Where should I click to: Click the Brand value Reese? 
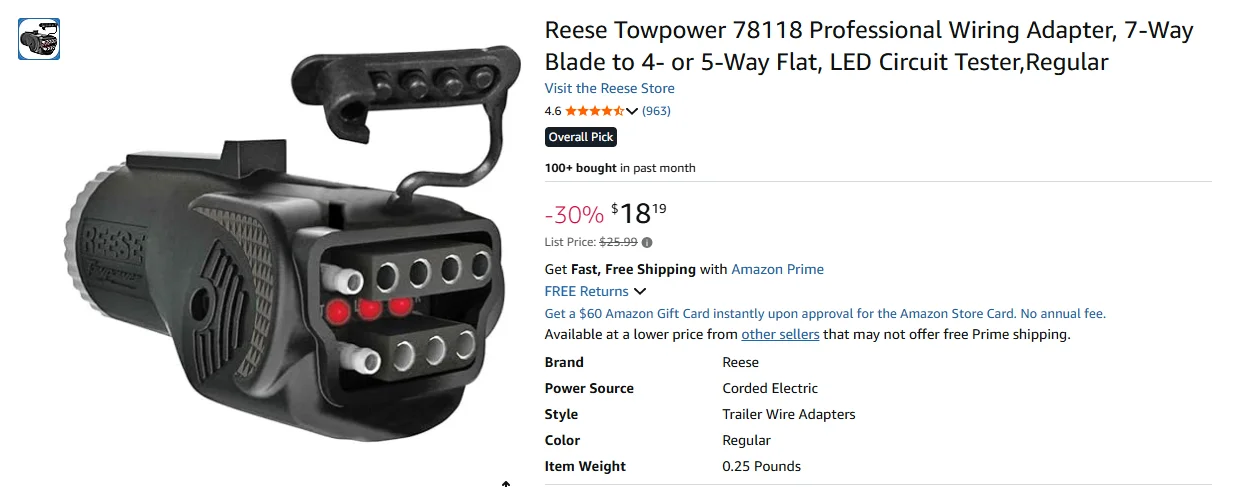(x=740, y=362)
